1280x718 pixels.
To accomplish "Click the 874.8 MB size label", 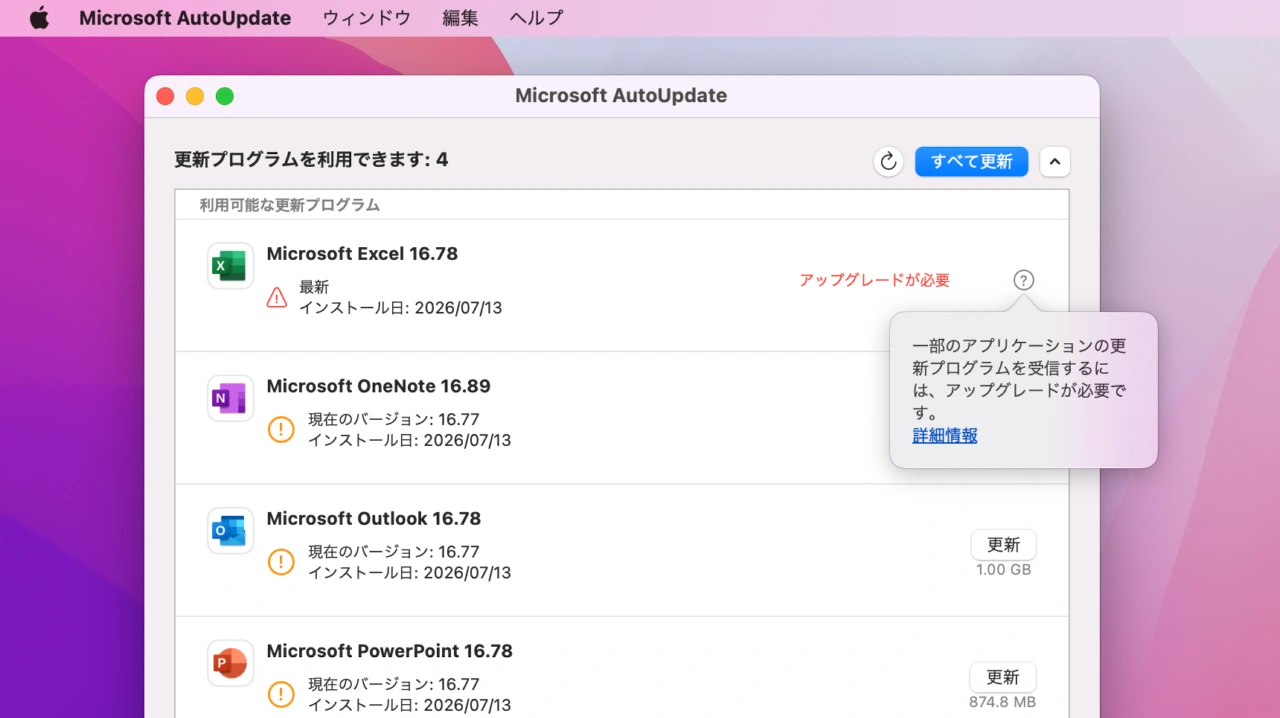I will 1003,702.
